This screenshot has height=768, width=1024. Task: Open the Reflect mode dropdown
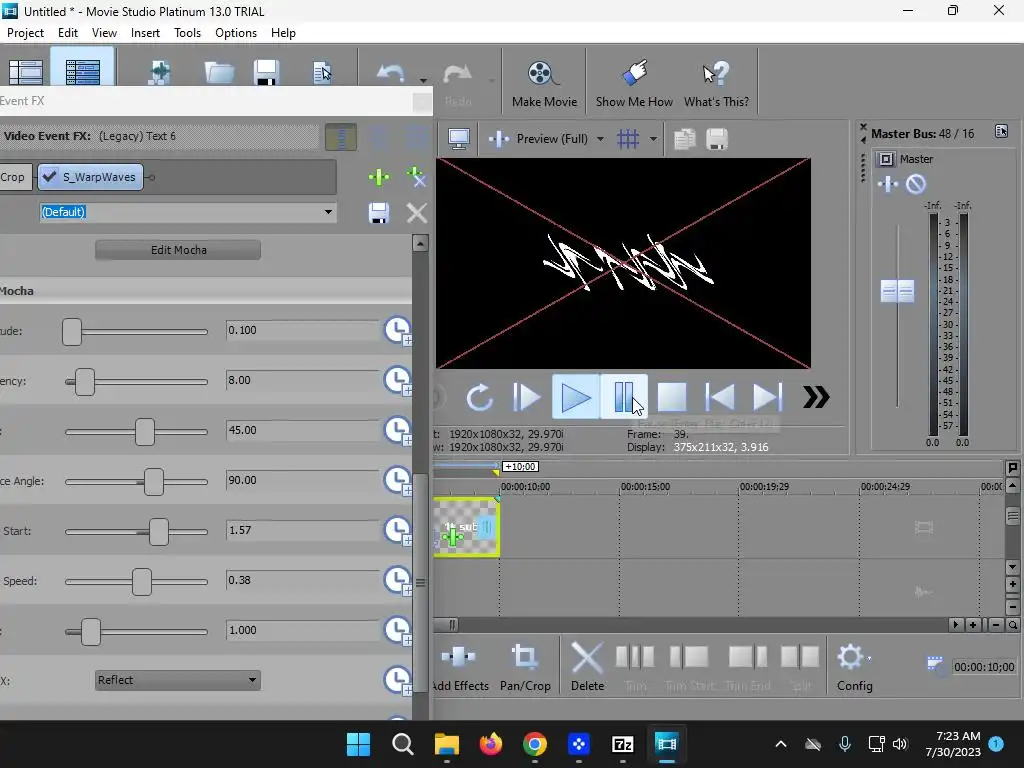178,680
